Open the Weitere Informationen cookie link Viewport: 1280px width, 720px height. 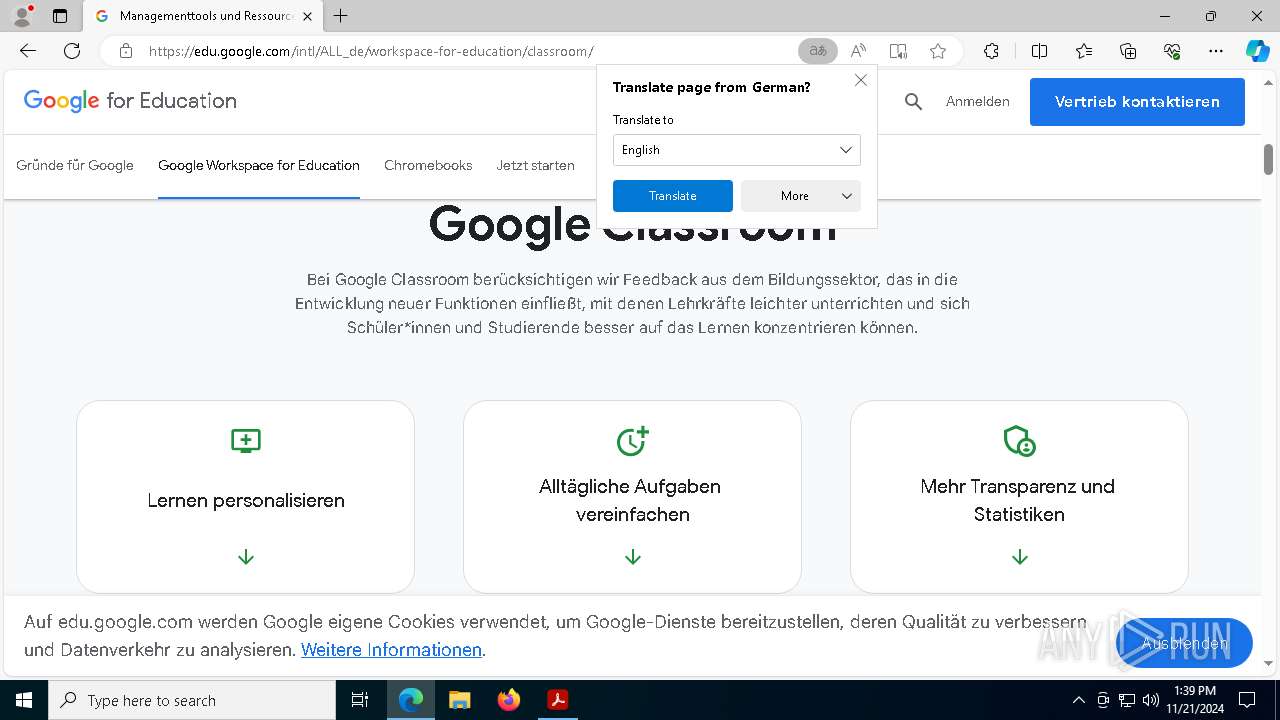click(391, 650)
